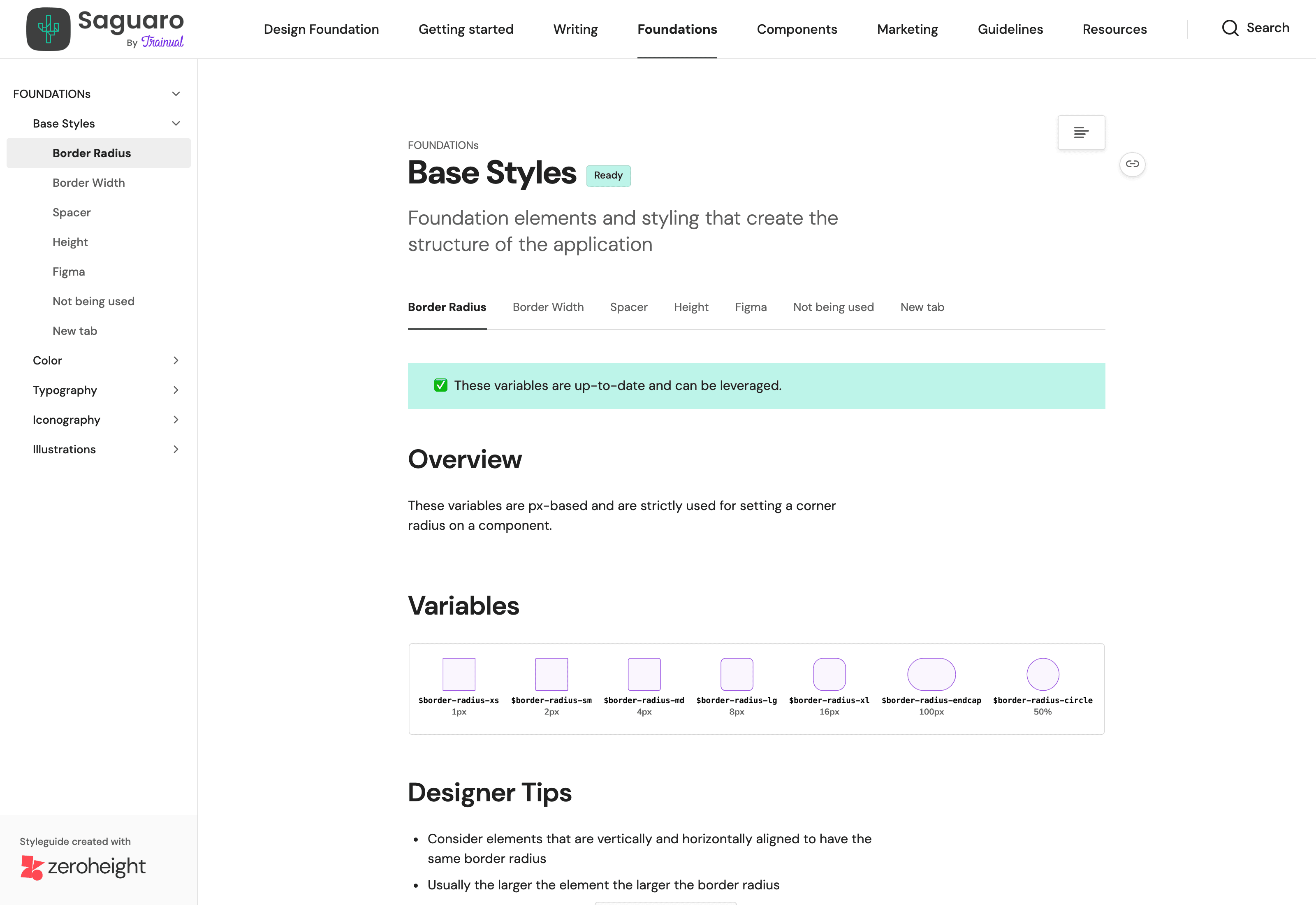
Task: Click the Saguaro cactus logo icon
Action: 48,29
